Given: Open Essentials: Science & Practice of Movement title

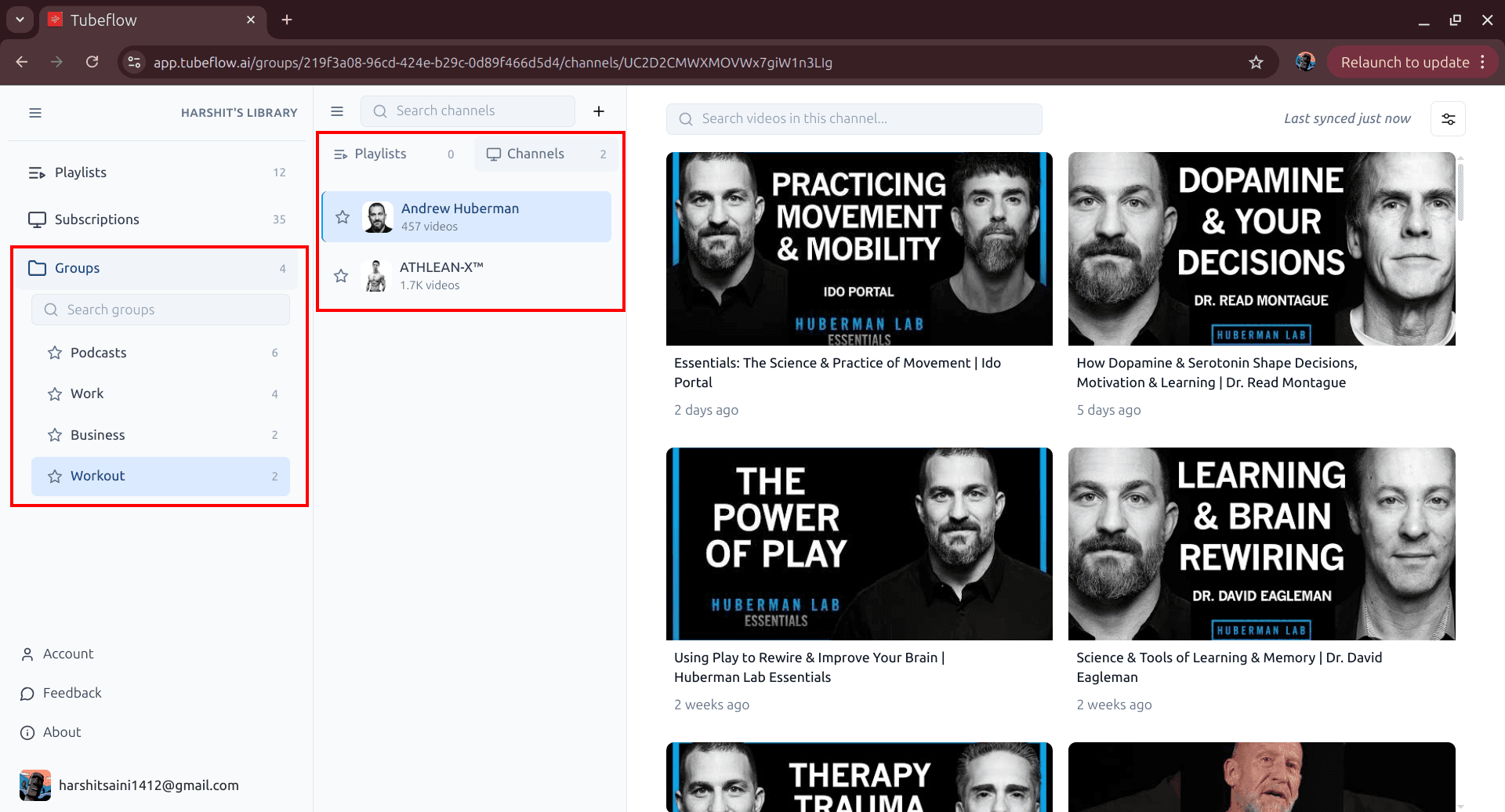Looking at the screenshot, I should [837, 373].
